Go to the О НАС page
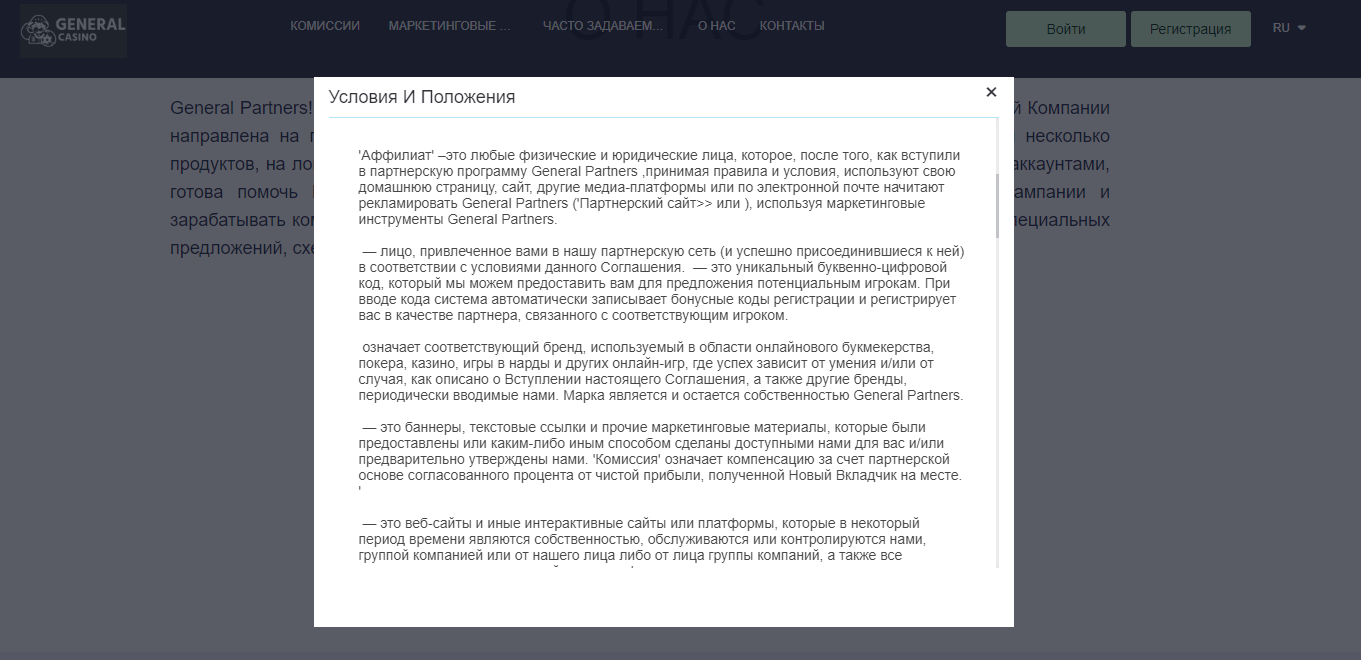This screenshot has height=660, width=1361. [x=716, y=26]
